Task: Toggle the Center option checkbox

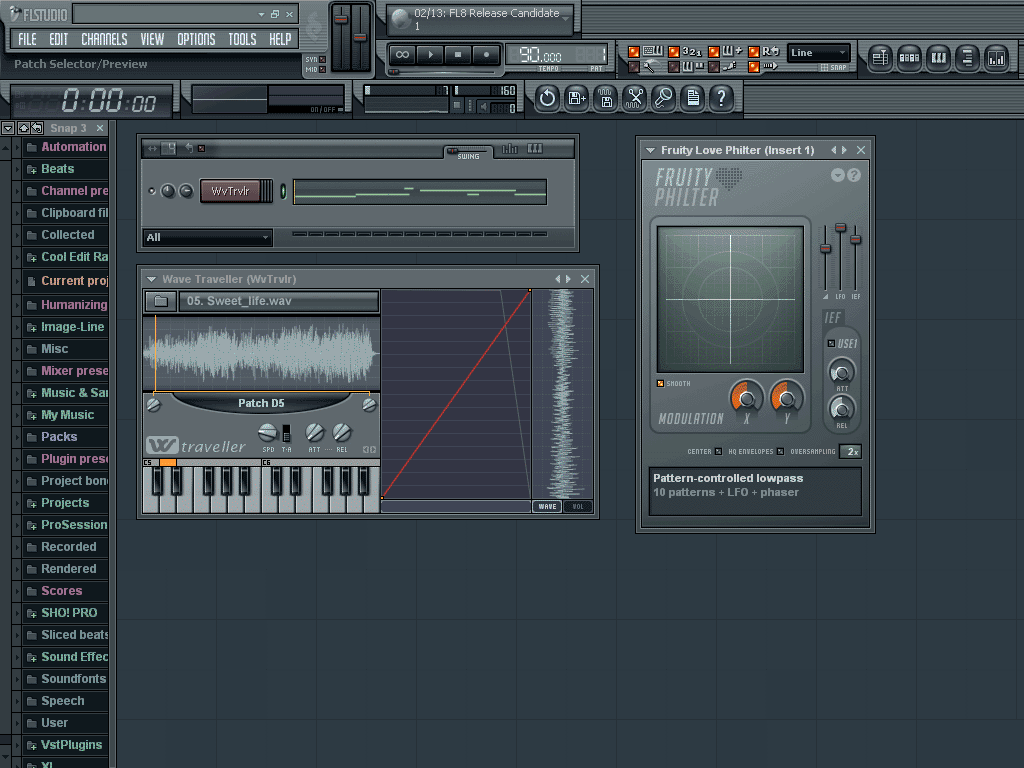Action: point(718,451)
